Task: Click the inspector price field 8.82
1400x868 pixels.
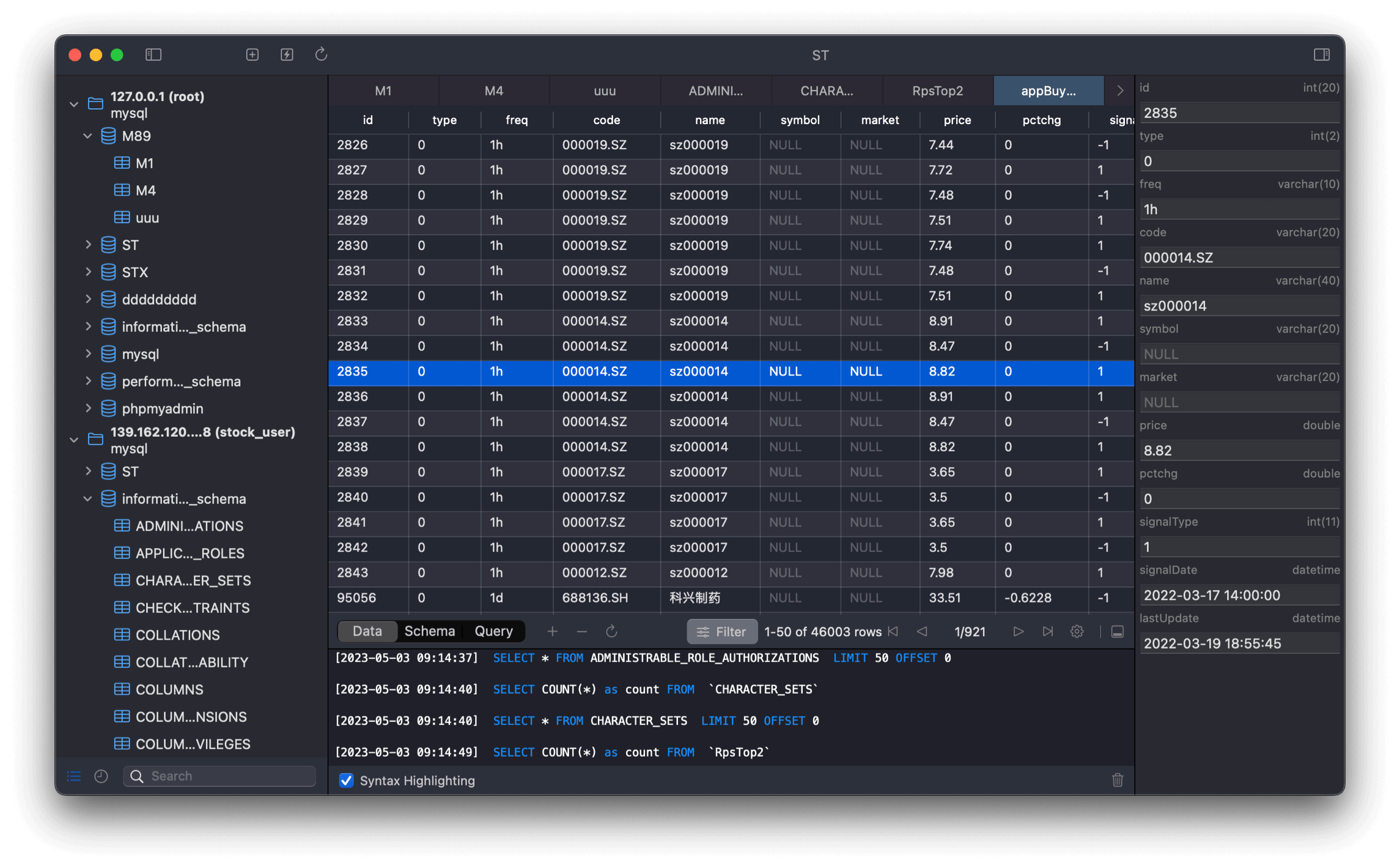Action: [x=1240, y=450]
